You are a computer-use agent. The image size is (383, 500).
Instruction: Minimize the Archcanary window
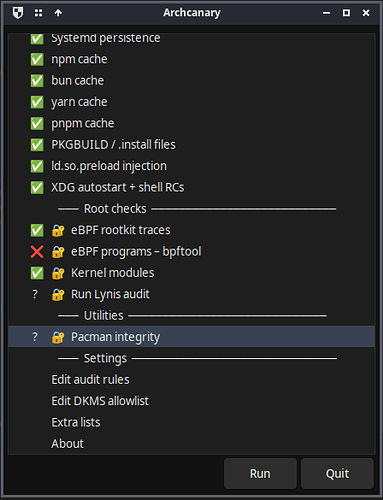tap(327, 13)
